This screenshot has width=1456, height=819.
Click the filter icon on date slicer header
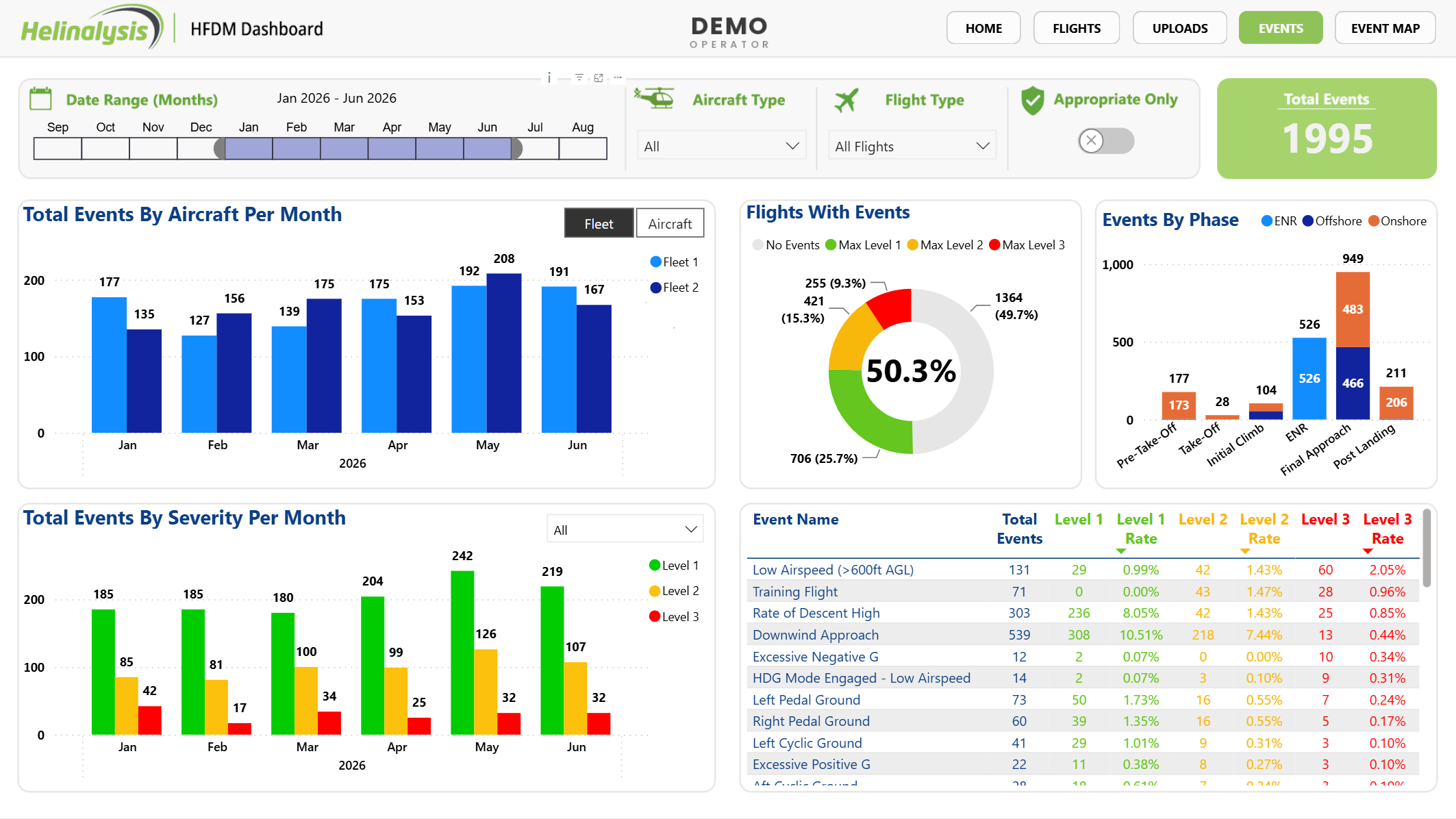click(x=579, y=77)
